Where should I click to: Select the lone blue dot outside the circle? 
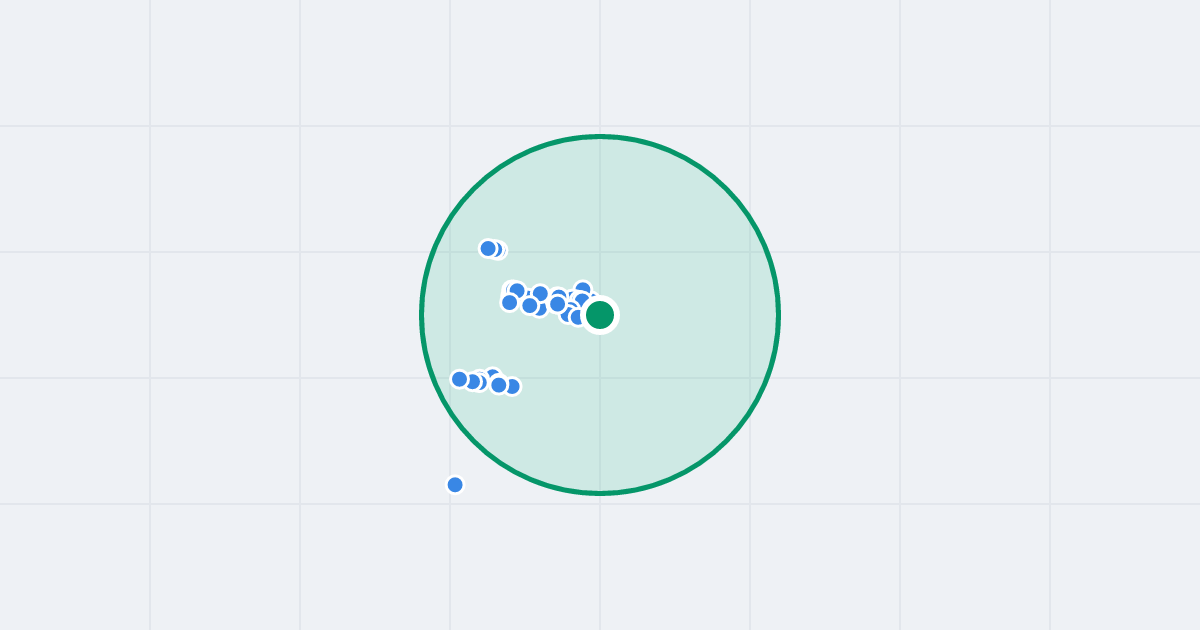point(455,485)
